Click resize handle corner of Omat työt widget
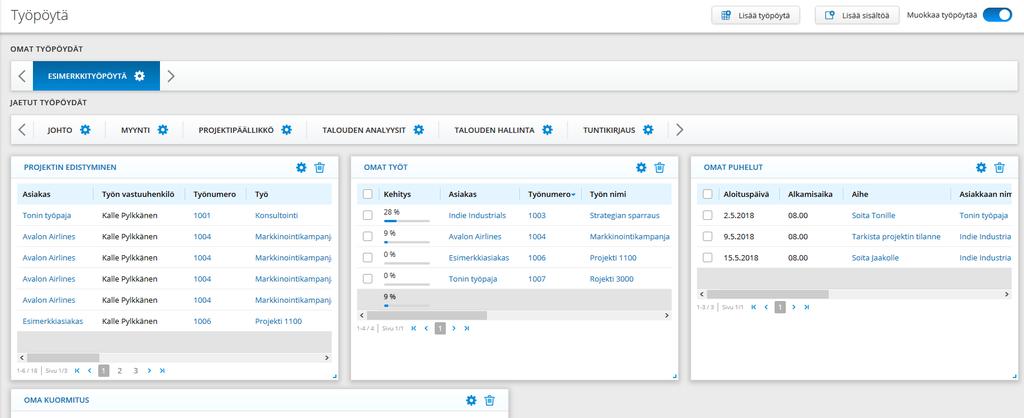Viewport: 1024px width, 418px height. pos(674,376)
